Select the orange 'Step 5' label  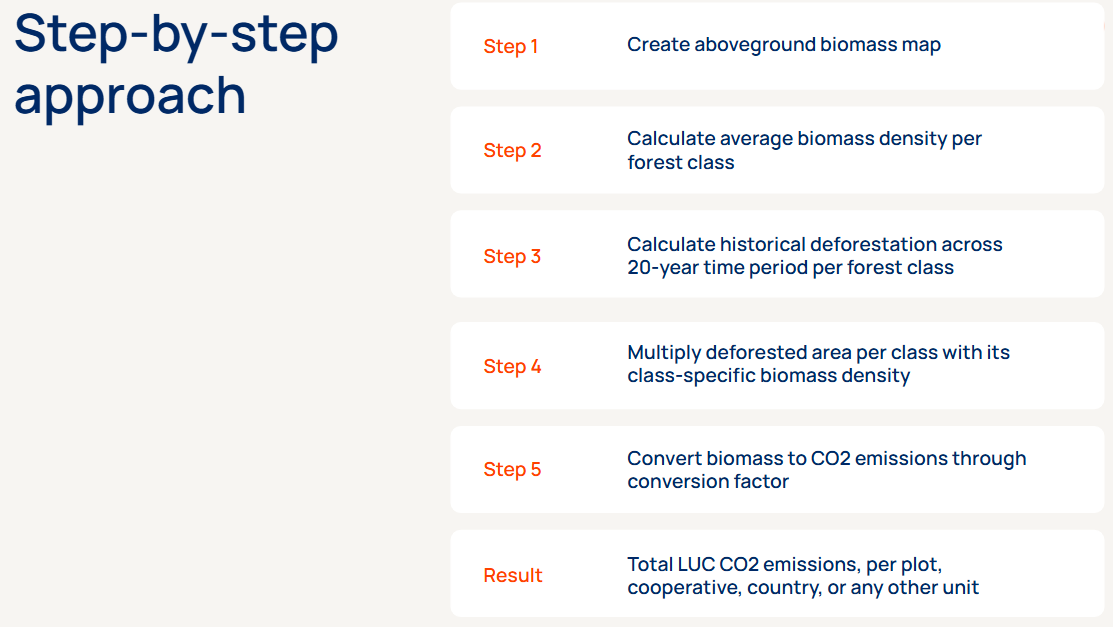512,469
